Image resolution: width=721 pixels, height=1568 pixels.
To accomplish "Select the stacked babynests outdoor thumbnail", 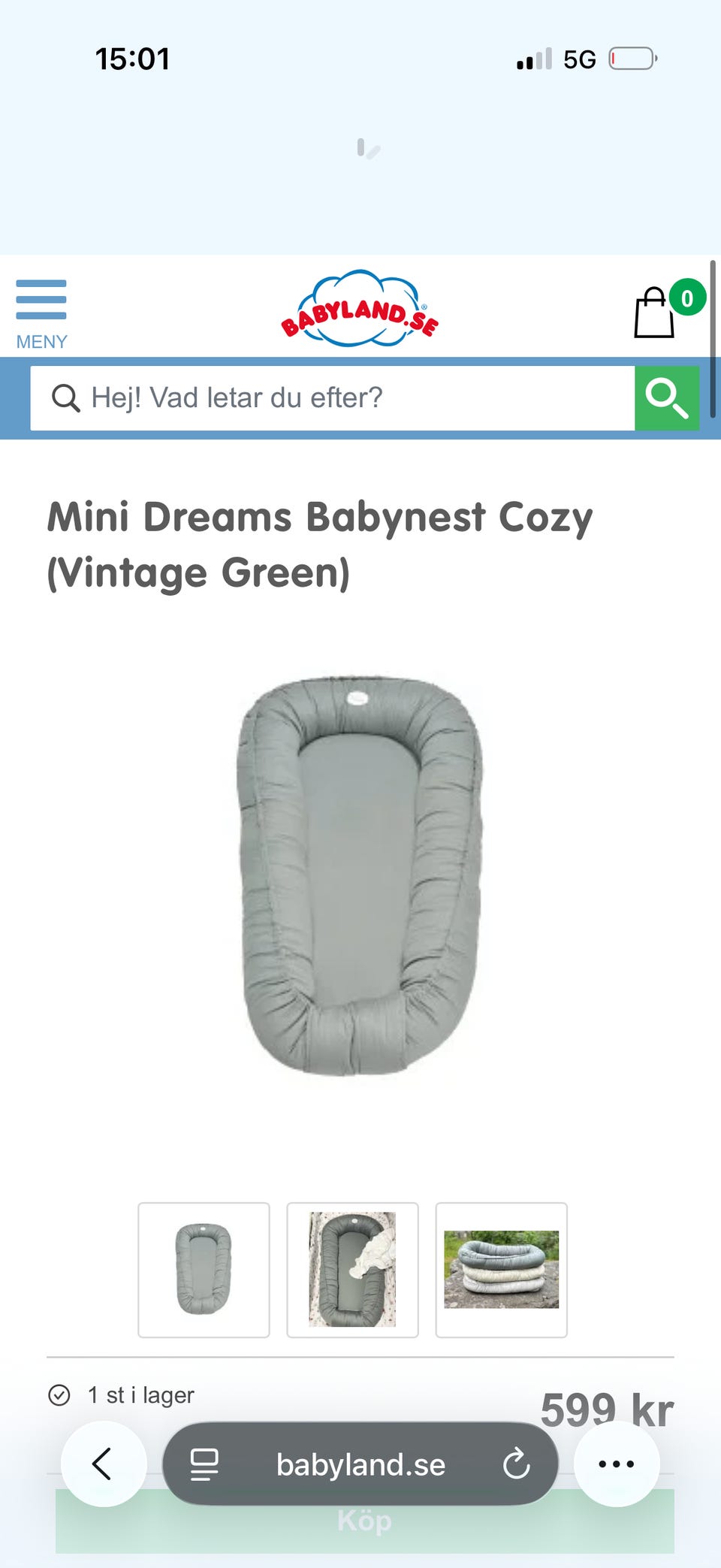I will [x=502, y=1270].
